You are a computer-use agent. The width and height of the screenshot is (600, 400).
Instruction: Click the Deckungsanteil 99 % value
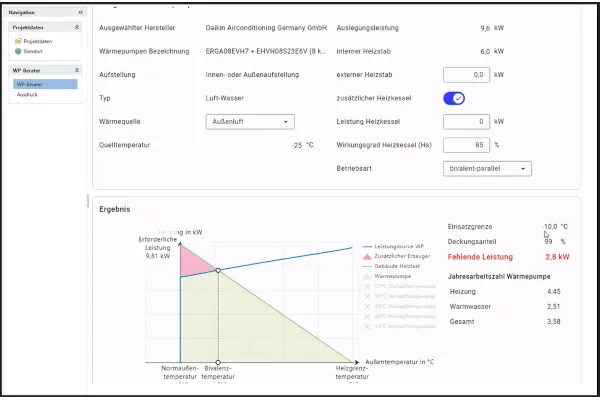tap(554, 242)
